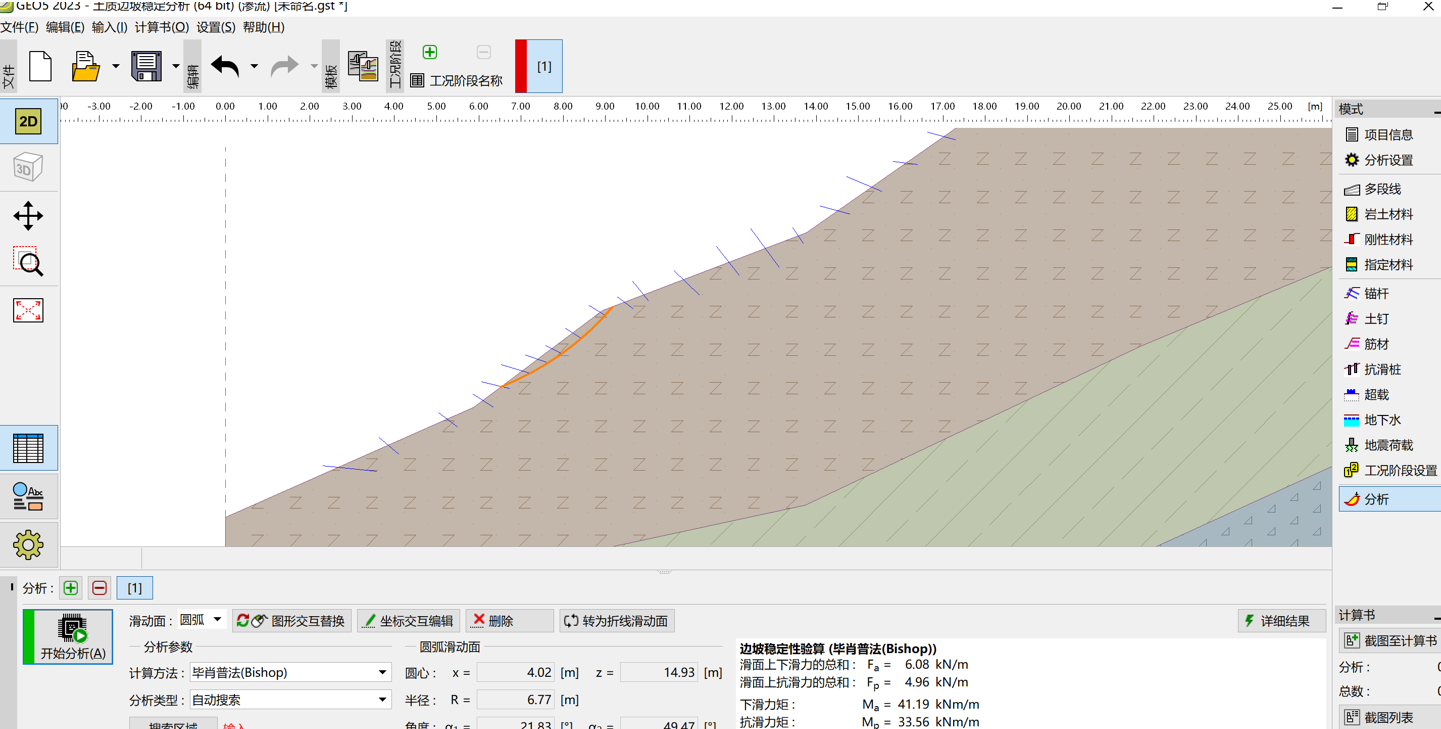Switch to 2D view mode
Screen dimensions: 1441x729
pos(28,121)
